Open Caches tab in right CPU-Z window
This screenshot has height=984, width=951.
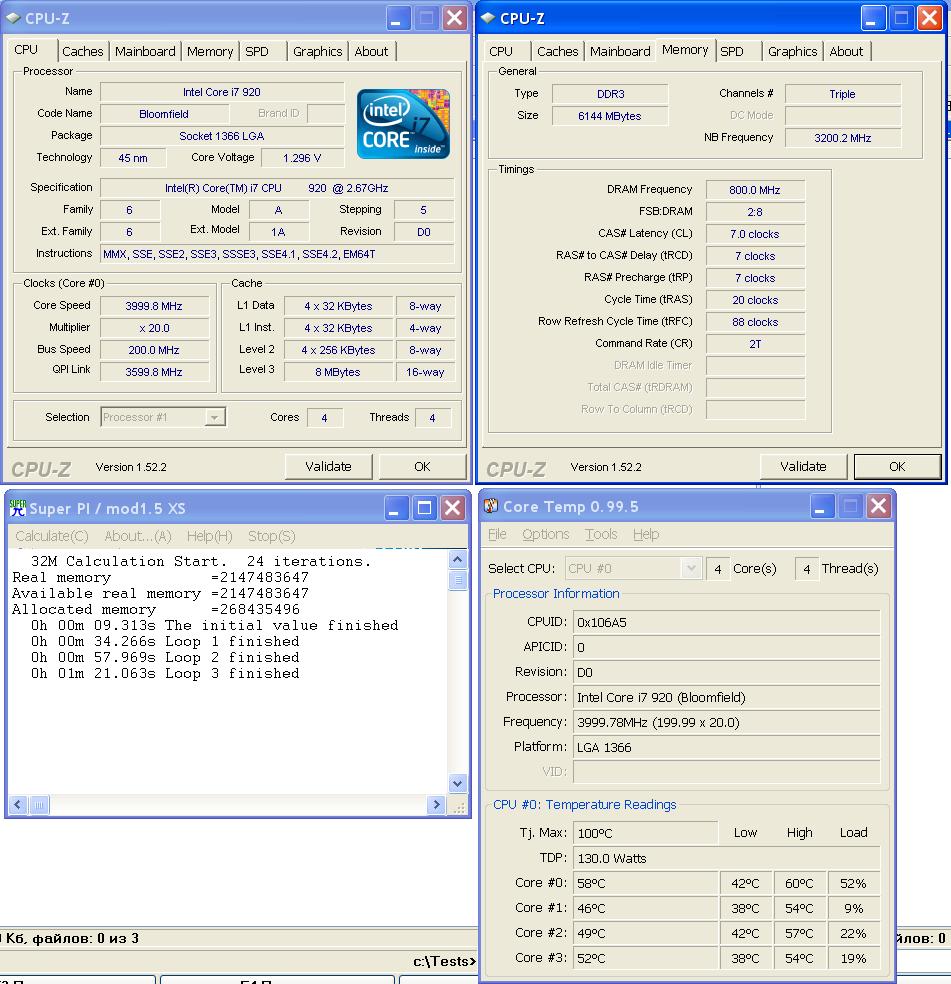[557, 51]
